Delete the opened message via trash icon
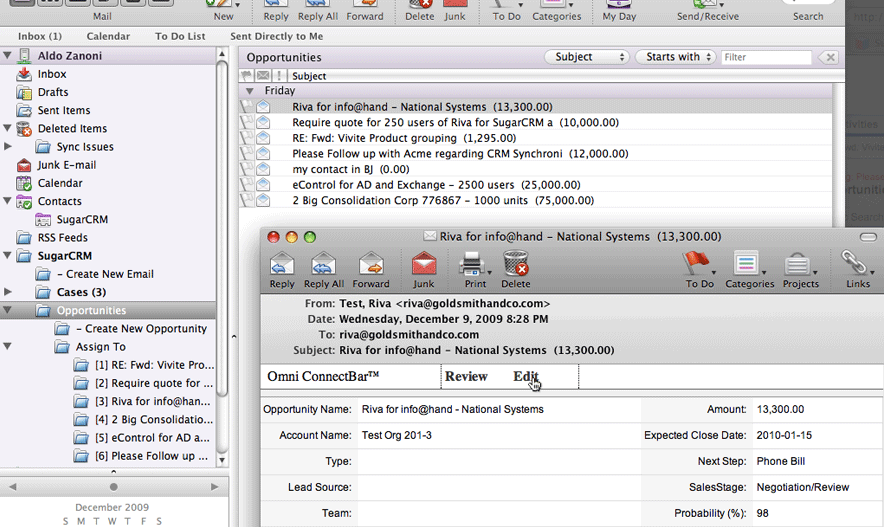Viewport: 884px width, 527px height. pyautogui.click(x=516, y=266)
